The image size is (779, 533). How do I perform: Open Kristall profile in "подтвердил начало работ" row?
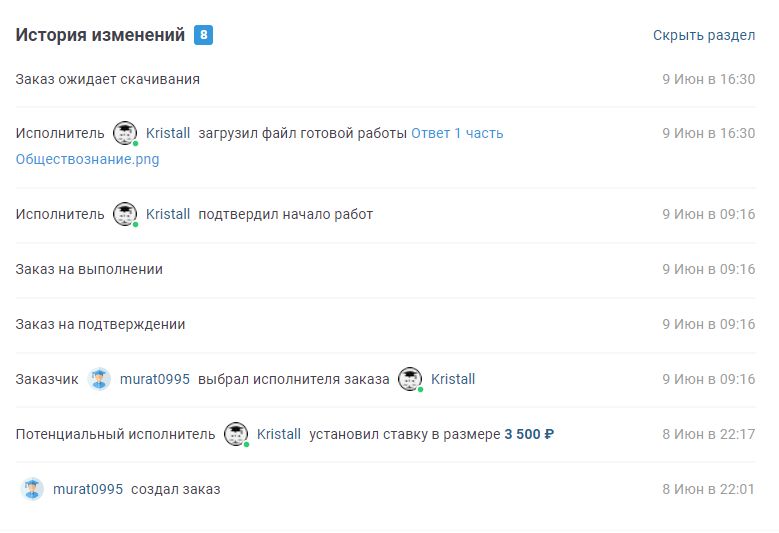[168, 214]
